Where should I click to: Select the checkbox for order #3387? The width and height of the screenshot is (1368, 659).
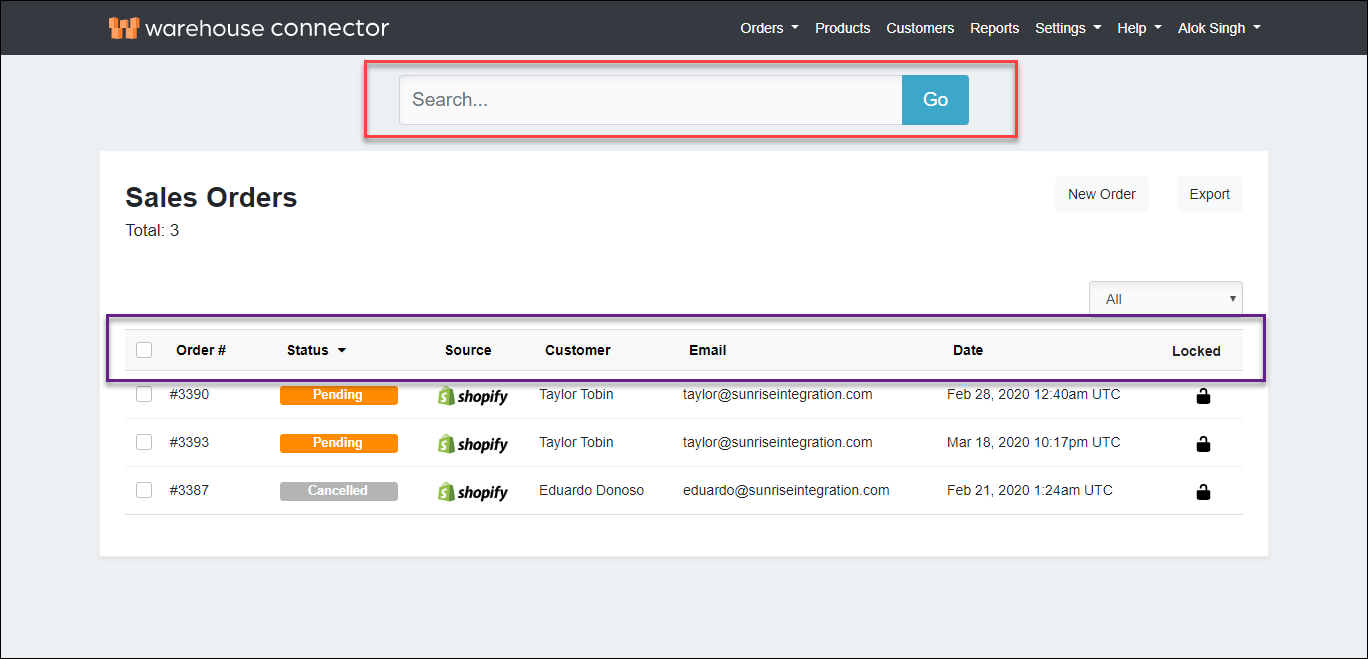(144, 490)
